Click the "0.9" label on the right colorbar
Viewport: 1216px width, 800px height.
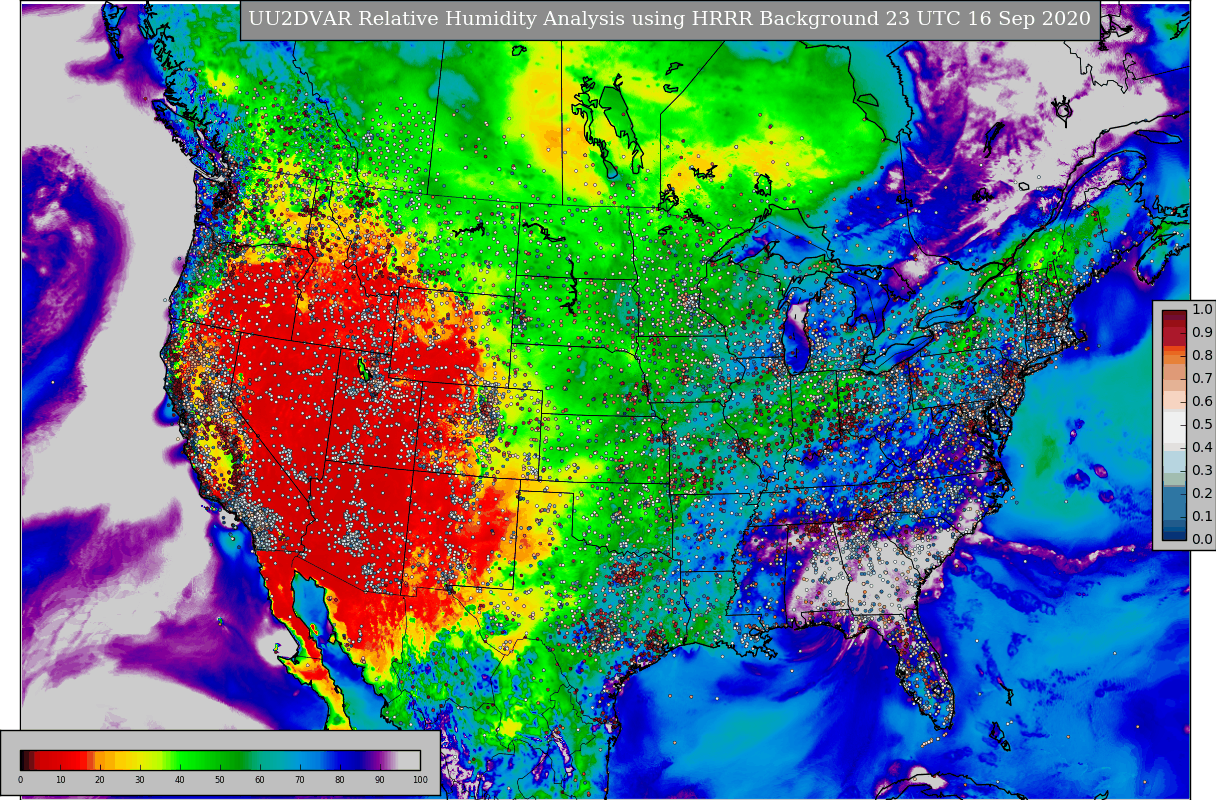coord(1201,333)
